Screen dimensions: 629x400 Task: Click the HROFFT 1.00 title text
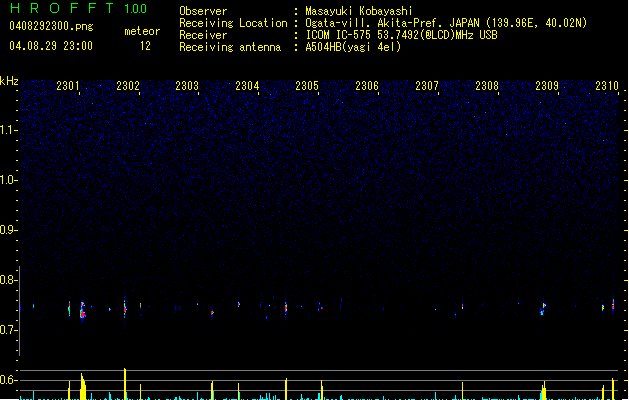78,8
